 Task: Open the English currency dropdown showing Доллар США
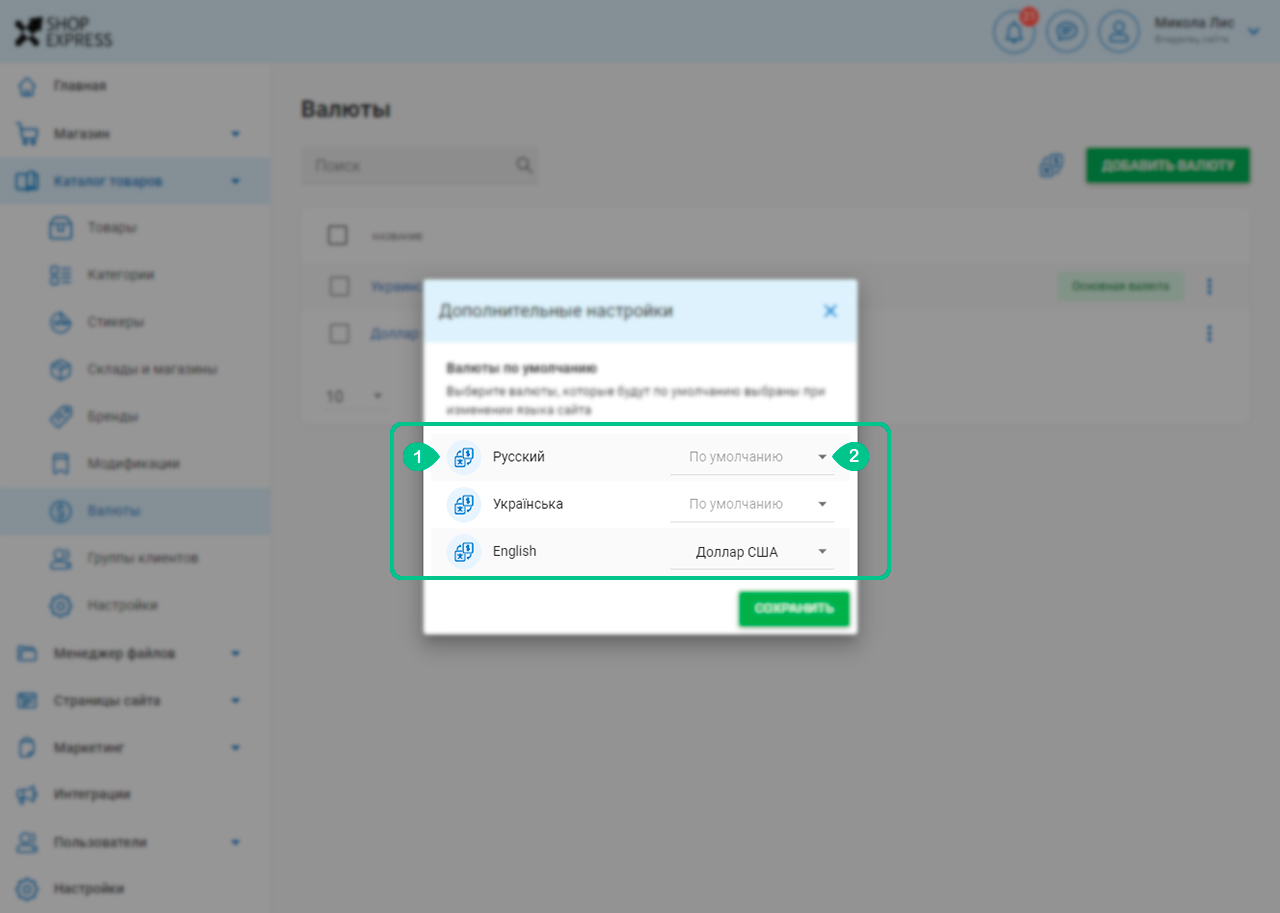(752, 552)
